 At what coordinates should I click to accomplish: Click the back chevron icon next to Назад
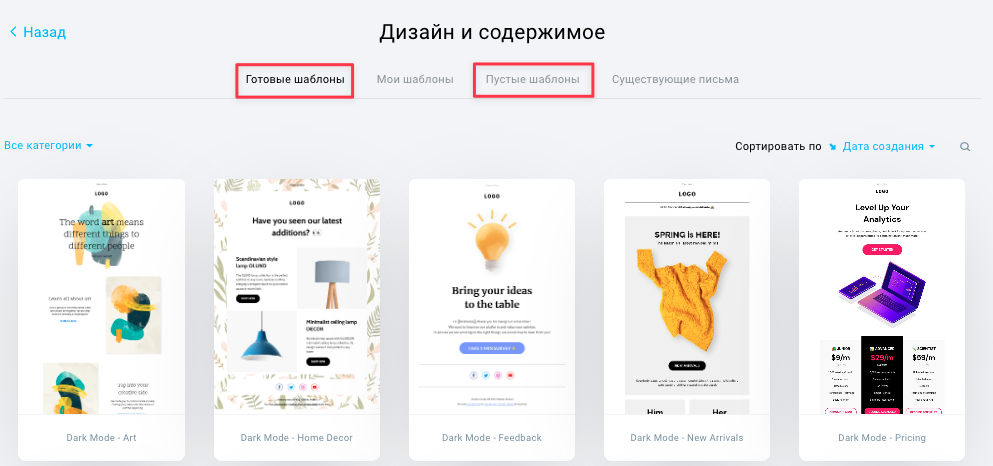coord(14,32)
